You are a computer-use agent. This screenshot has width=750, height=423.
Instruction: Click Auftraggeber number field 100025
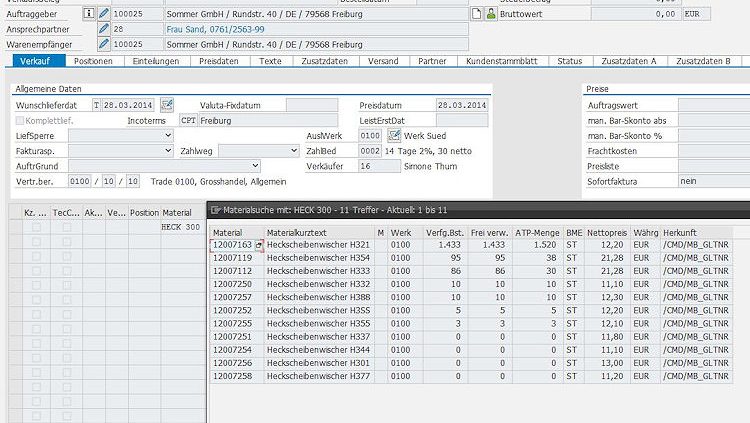click(x=137, y=14)
